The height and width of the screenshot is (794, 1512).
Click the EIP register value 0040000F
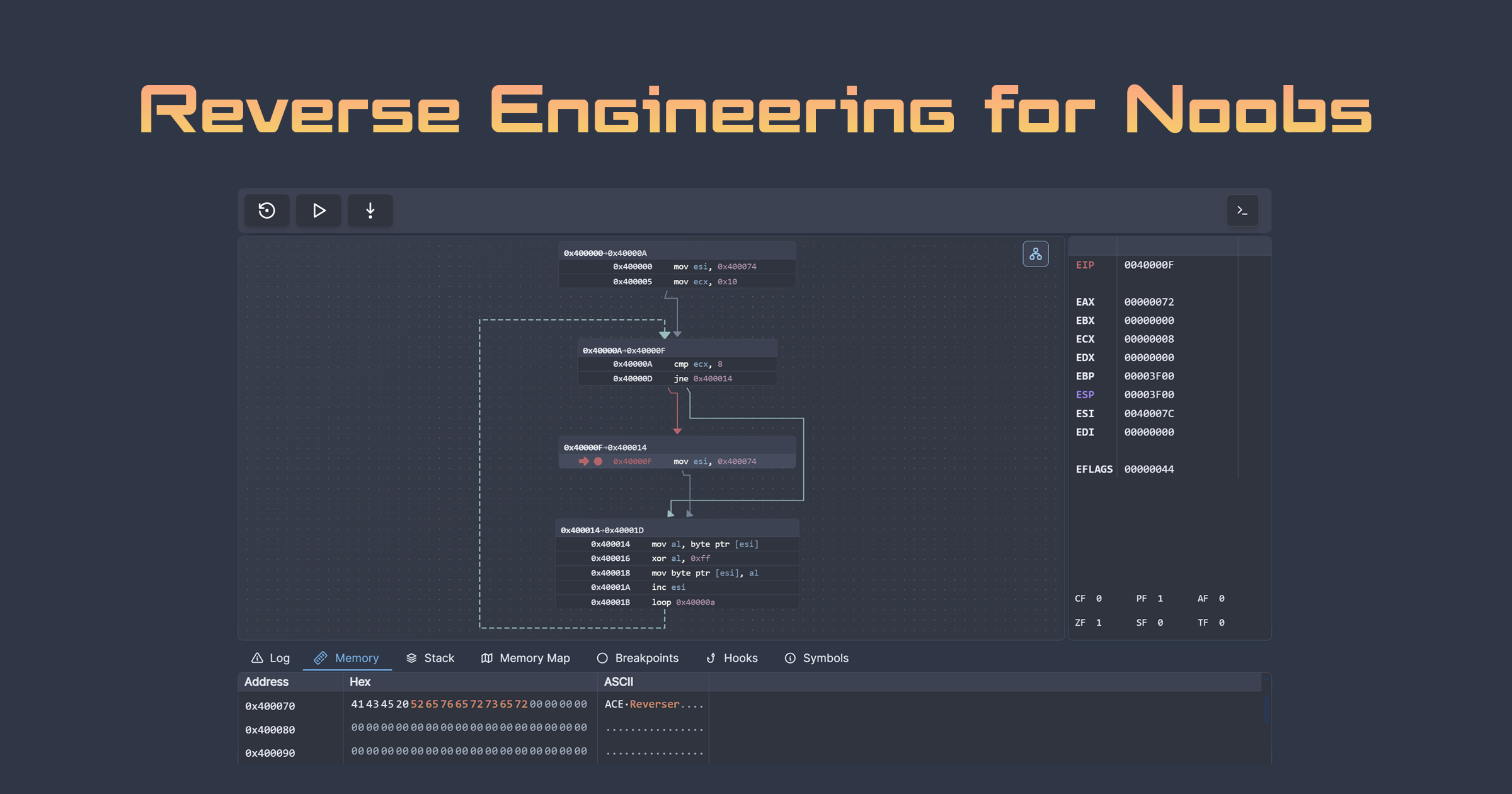point(1148,265)
